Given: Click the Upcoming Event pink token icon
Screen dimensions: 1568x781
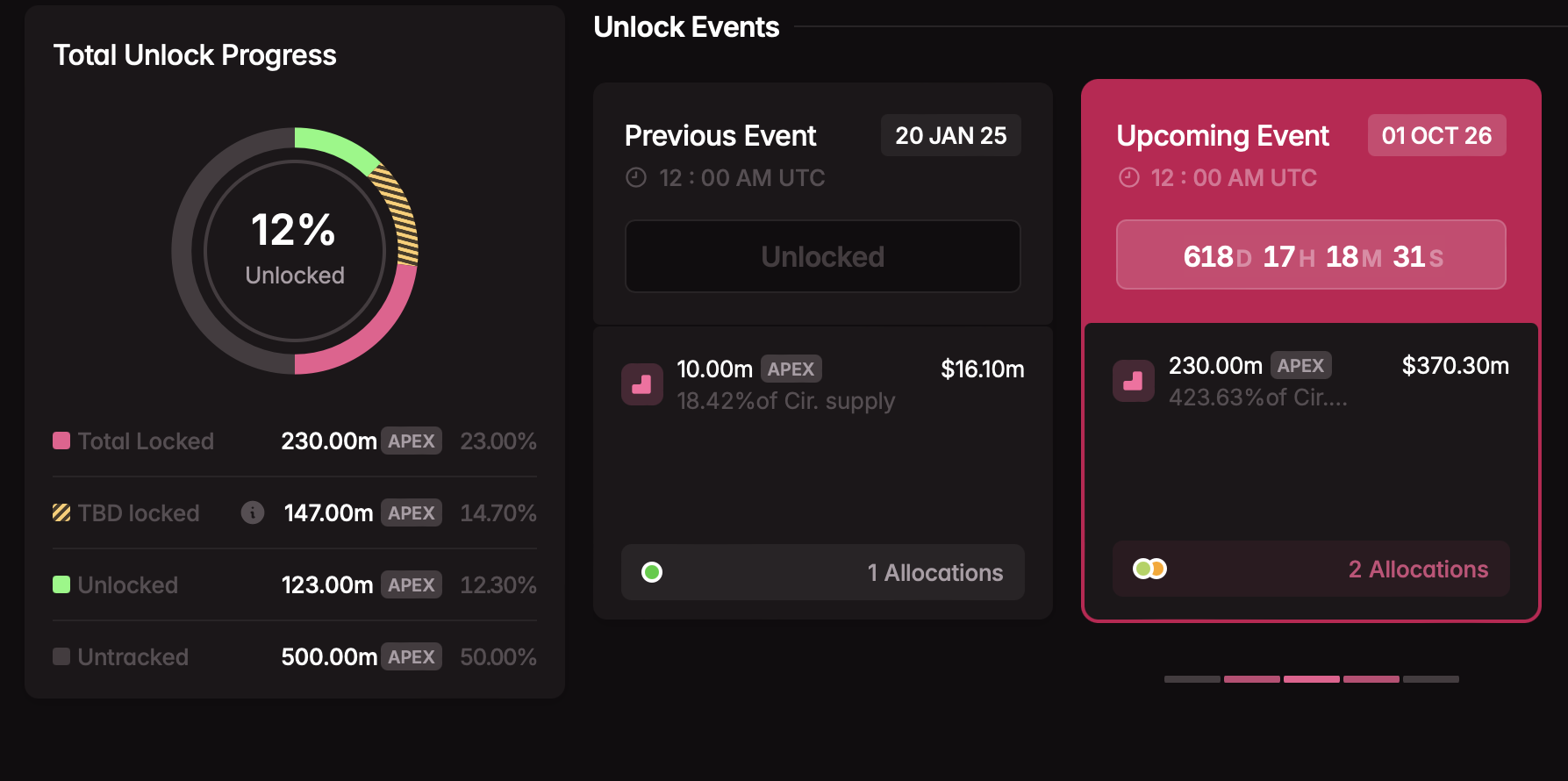Looking at the screenshot, I should point(1134,381).
